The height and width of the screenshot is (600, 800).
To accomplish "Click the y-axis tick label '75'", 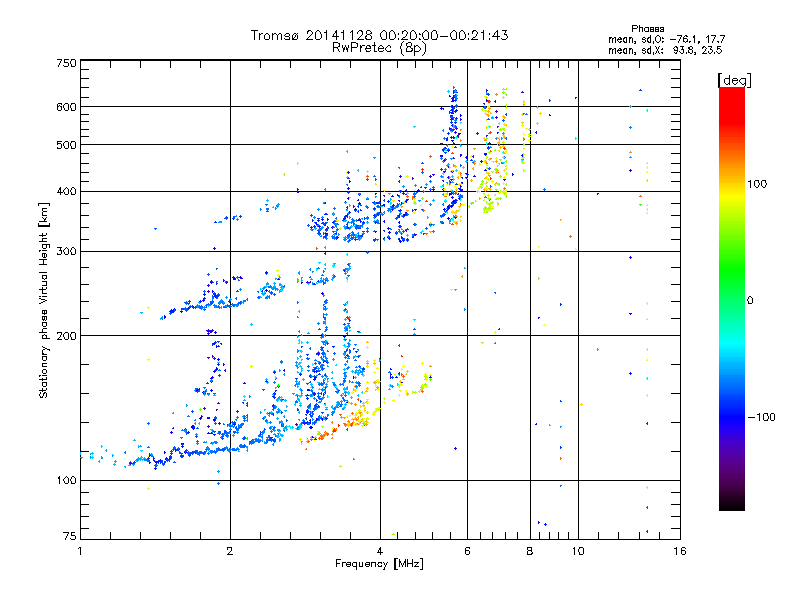I will (70, 536).
